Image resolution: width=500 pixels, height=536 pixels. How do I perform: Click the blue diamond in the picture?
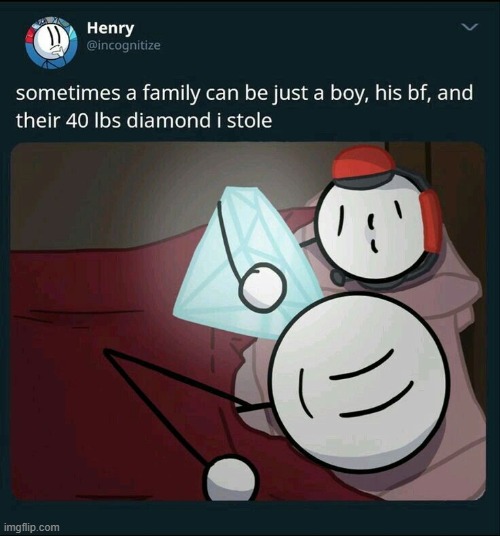[x=244, y=263]
